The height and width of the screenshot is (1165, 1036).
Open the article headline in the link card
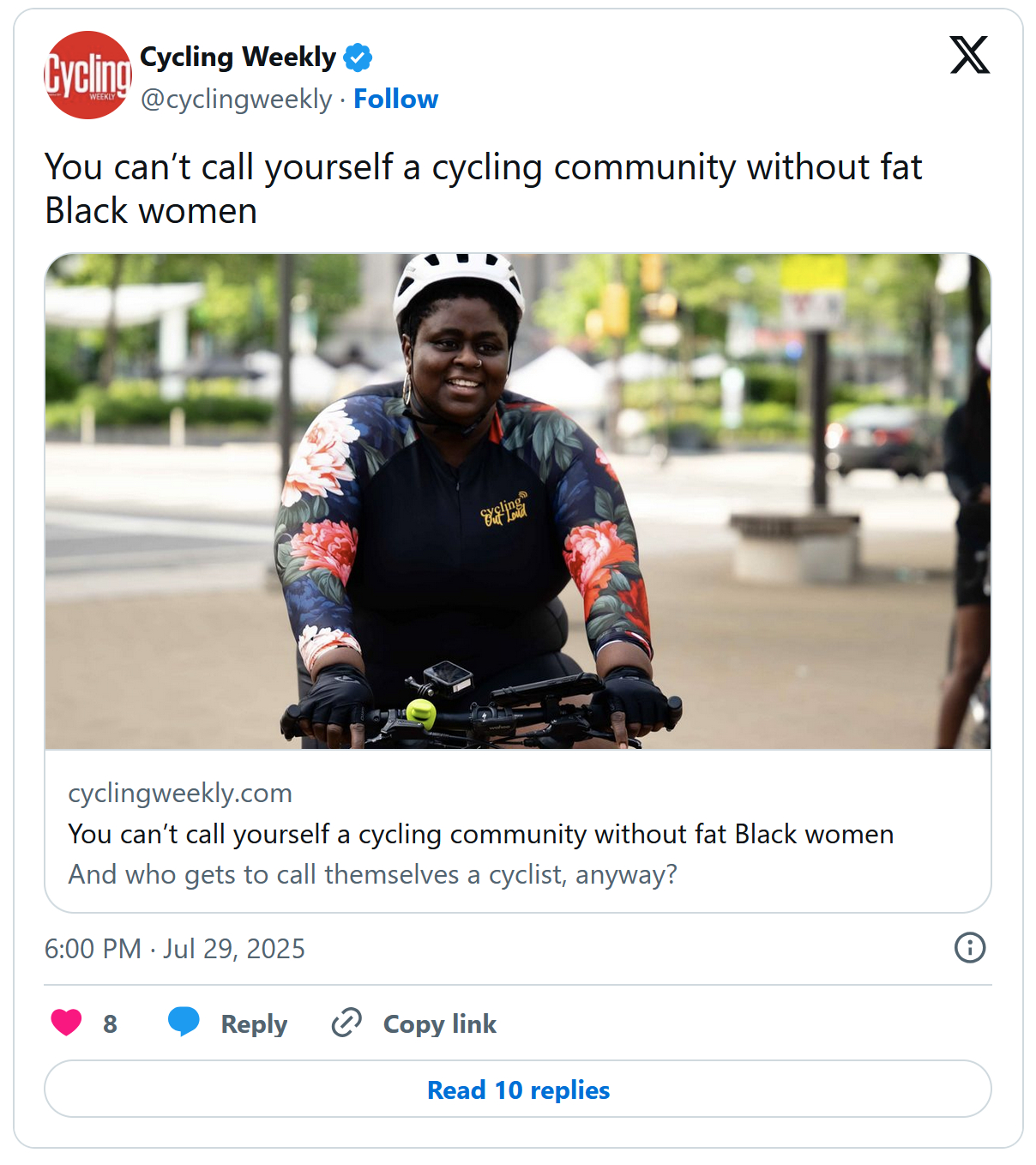pyautogui.click(x=480, y=834)
